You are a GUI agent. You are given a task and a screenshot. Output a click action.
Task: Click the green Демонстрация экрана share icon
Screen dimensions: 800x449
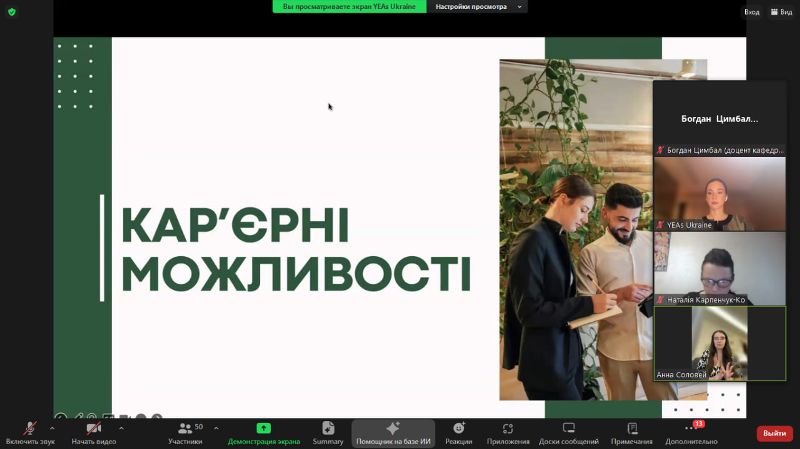click(263, 428)
